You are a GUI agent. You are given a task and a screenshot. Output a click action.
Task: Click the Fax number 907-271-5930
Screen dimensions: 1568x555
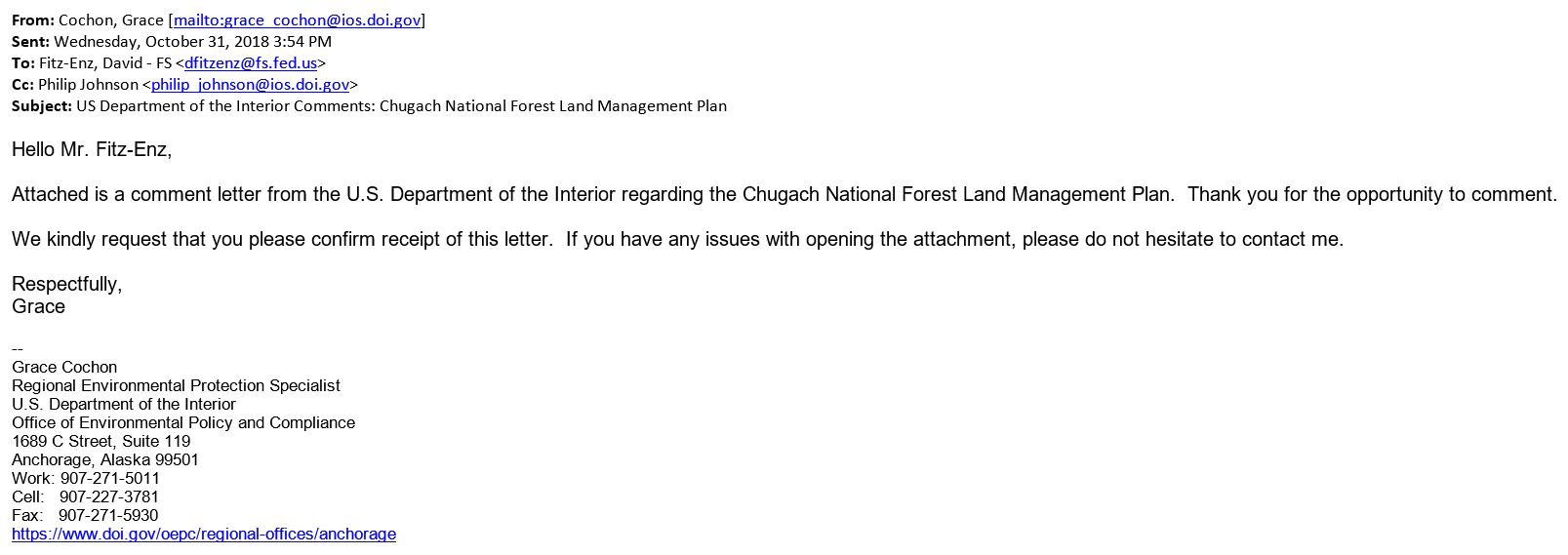[108, 515]
